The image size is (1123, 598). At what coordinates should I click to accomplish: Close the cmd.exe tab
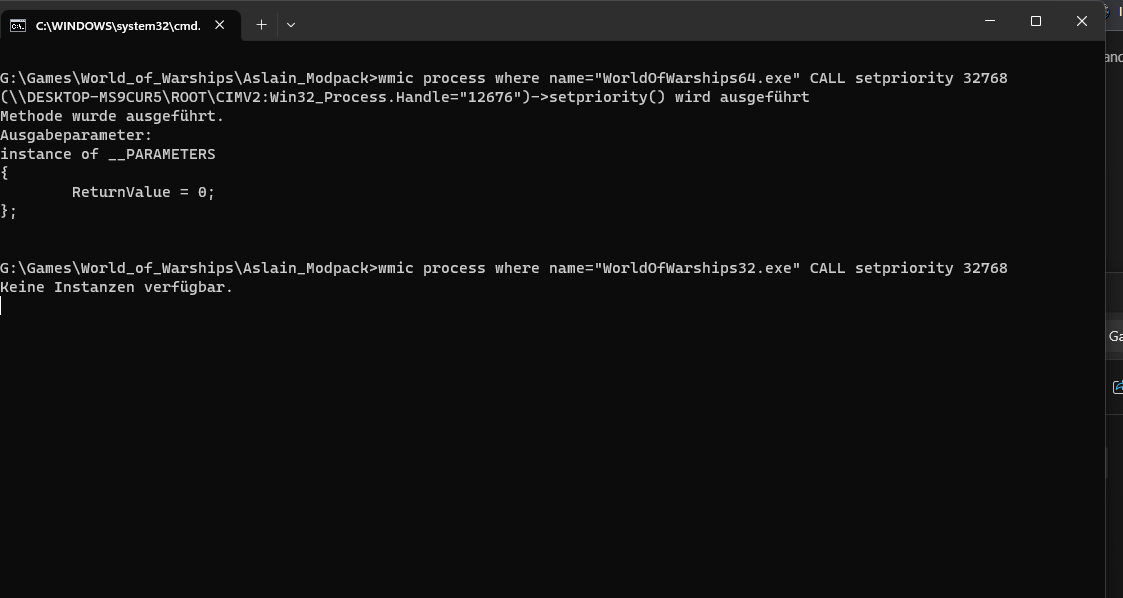click(x=220, y=25)
